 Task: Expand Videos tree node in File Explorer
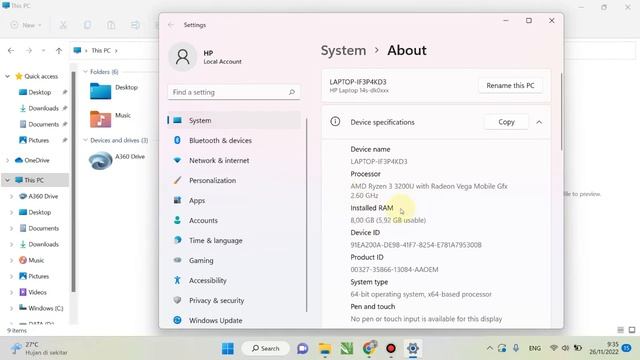coord(11,292)
